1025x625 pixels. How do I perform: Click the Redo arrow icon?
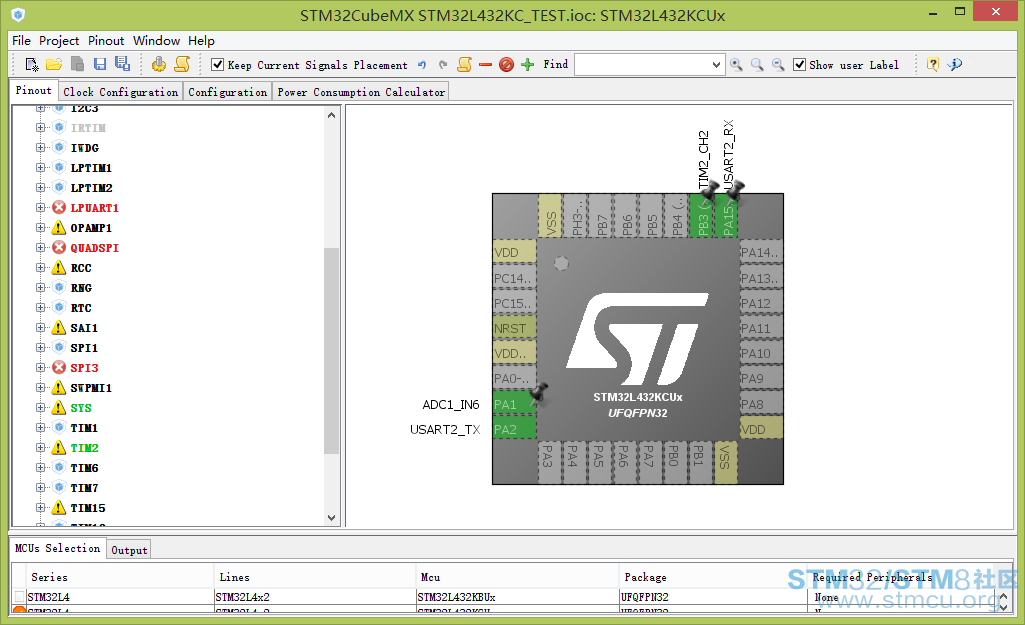click(443, 65)
